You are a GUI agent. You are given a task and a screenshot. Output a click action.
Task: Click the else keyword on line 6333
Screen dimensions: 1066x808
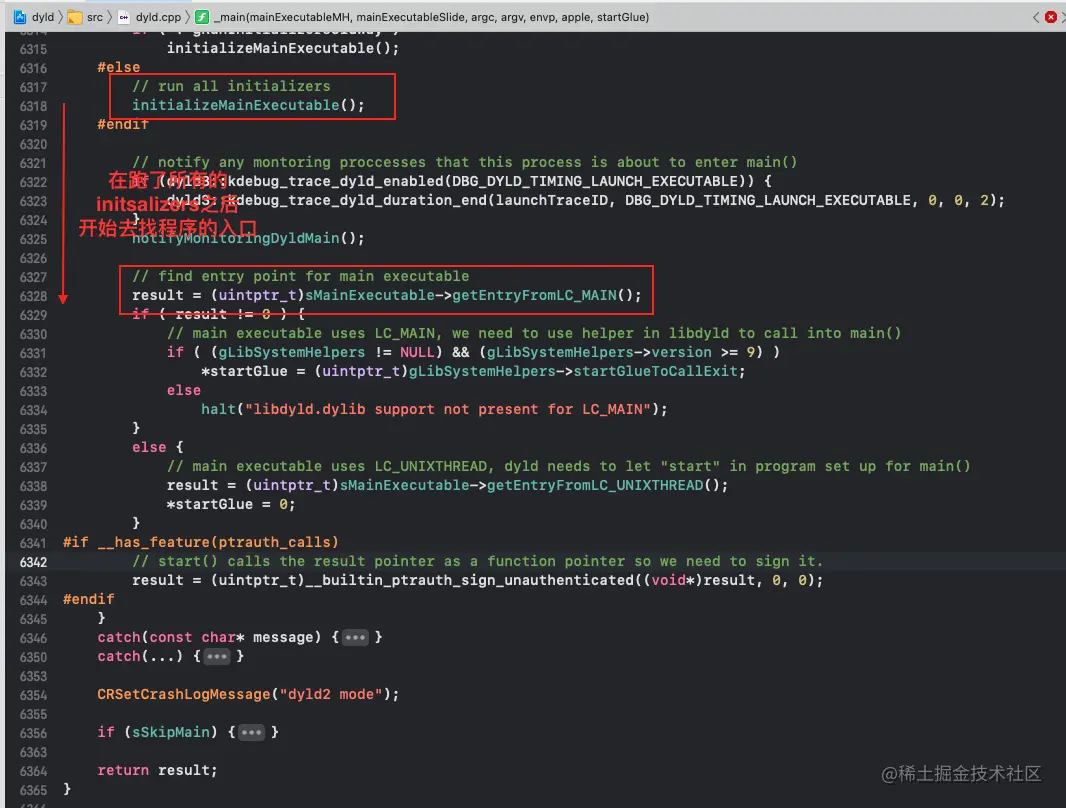tap(184, 390)
